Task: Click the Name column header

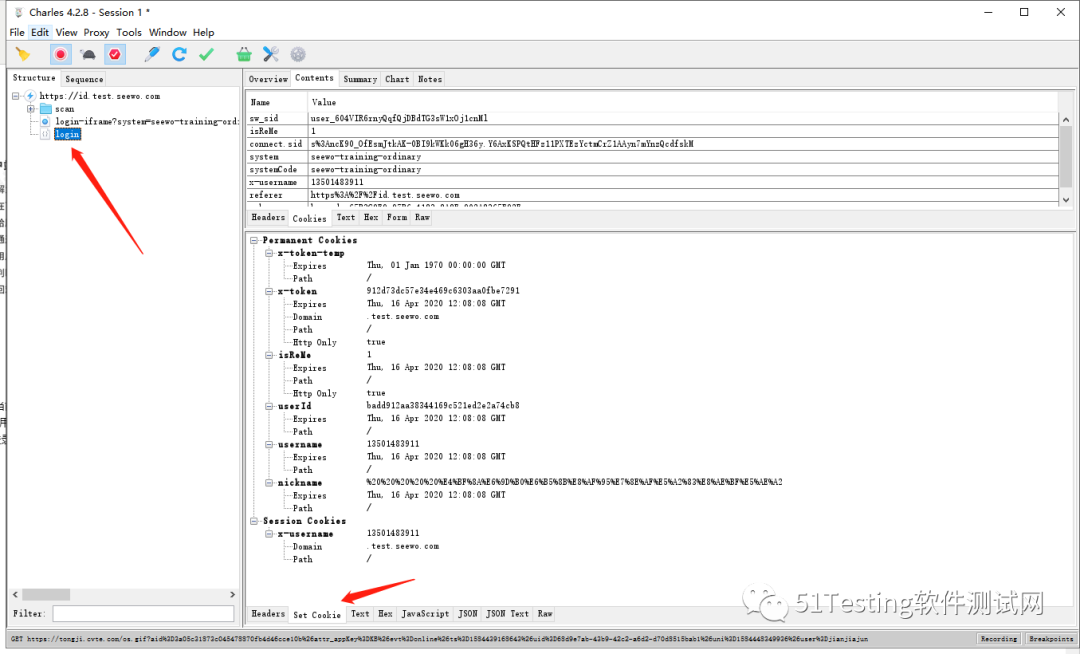Action: [x=277, y=102]
